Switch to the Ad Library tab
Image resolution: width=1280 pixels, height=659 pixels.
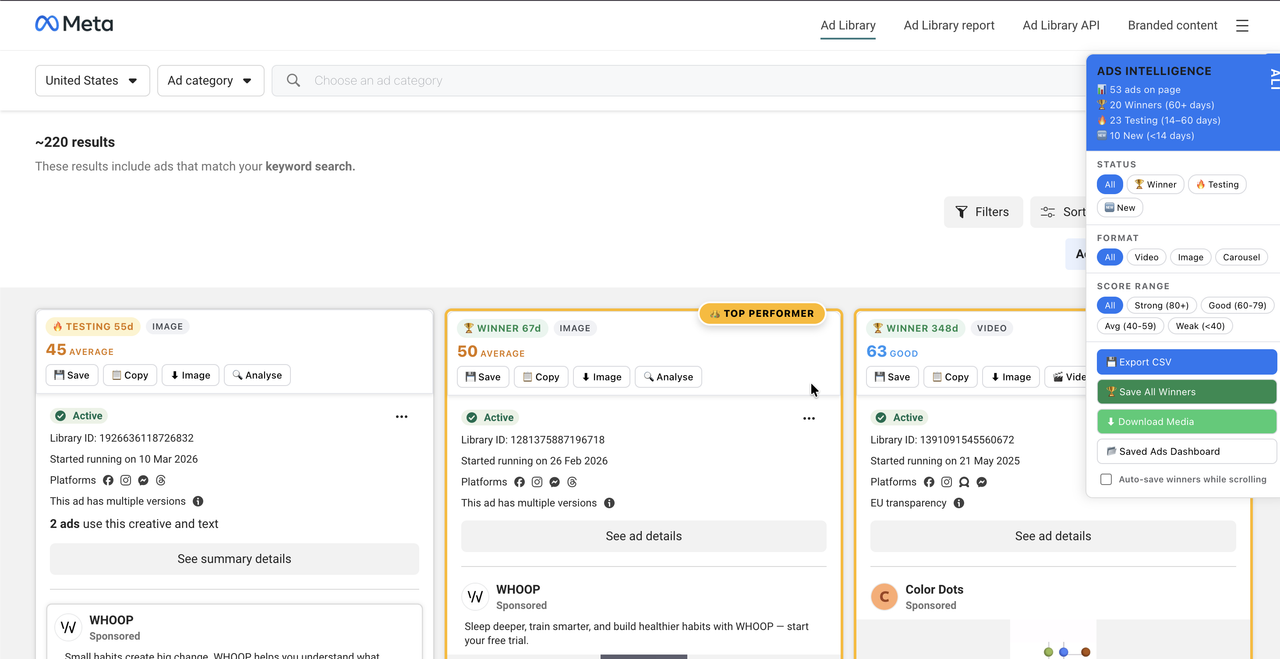point(848,25)
